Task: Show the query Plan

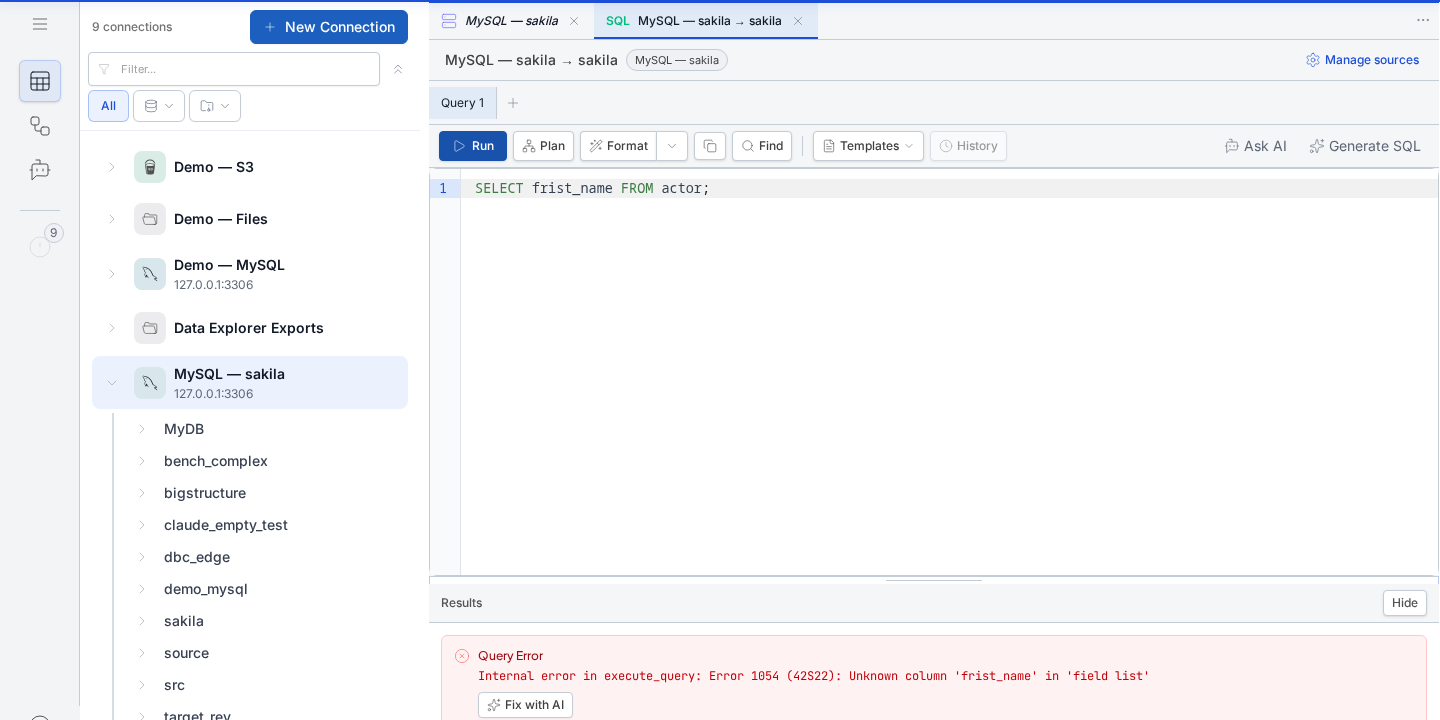Action: tap(543, 146)
